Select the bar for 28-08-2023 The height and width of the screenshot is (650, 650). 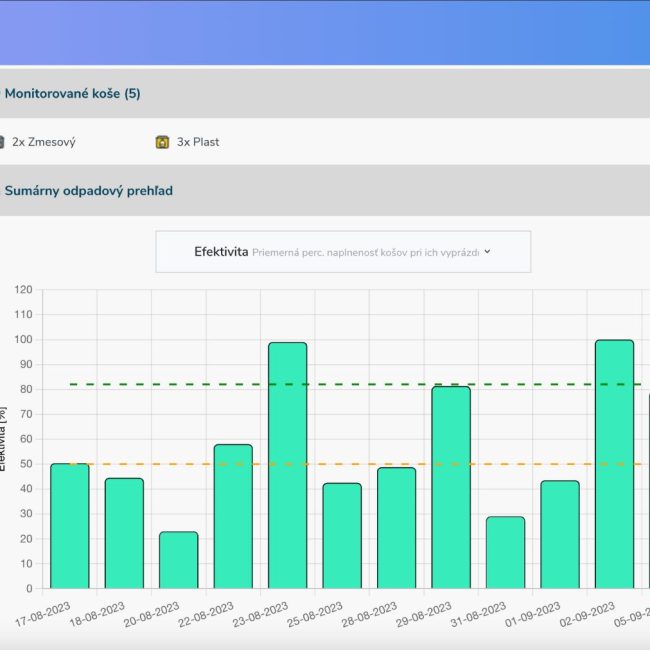[396, 528]
